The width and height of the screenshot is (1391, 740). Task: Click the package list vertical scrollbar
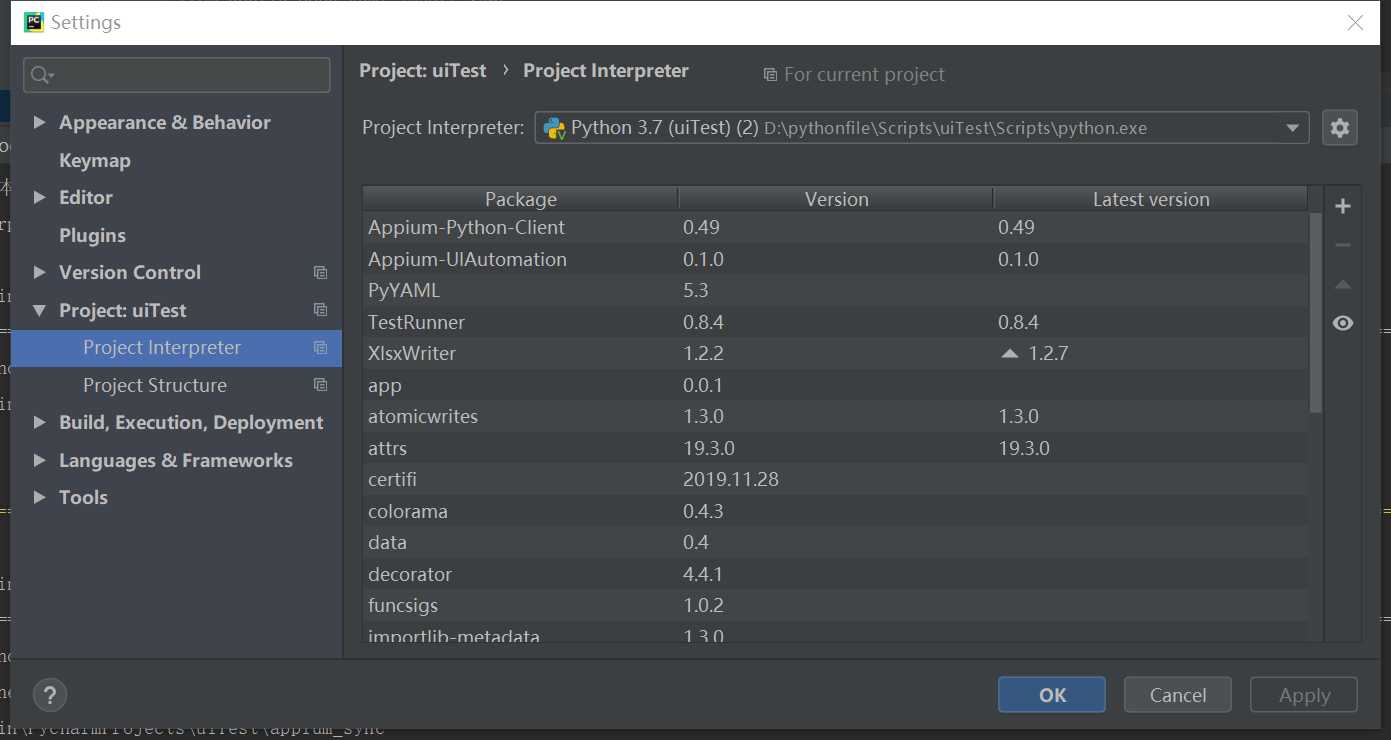(x=1315, y=312)
